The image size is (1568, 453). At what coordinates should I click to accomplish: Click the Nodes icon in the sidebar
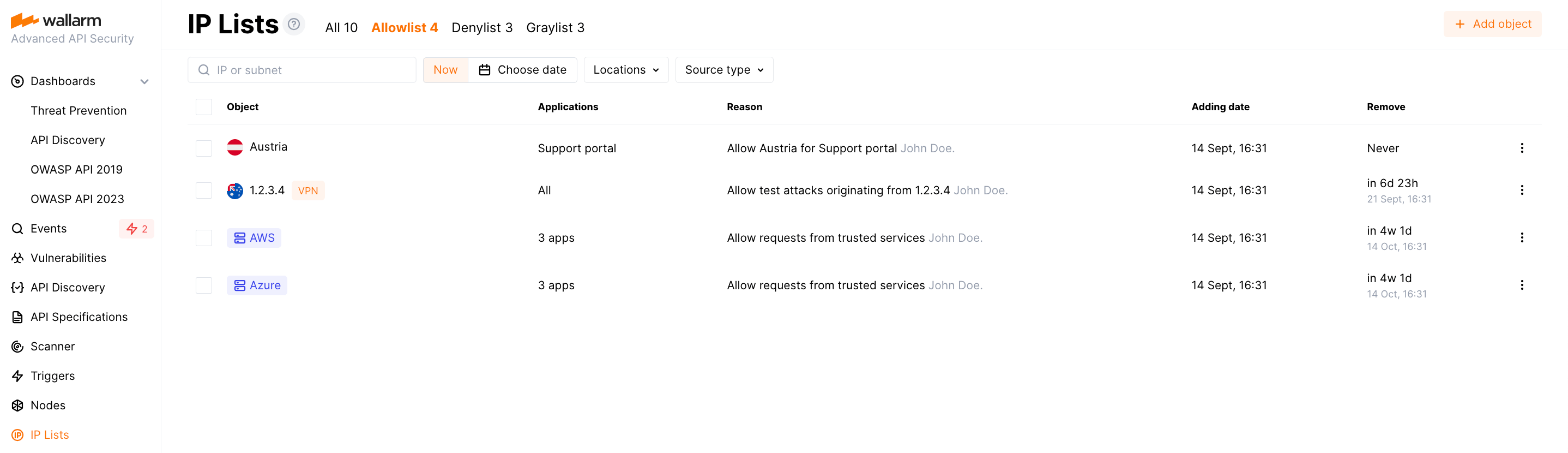(x=17, y=406)
